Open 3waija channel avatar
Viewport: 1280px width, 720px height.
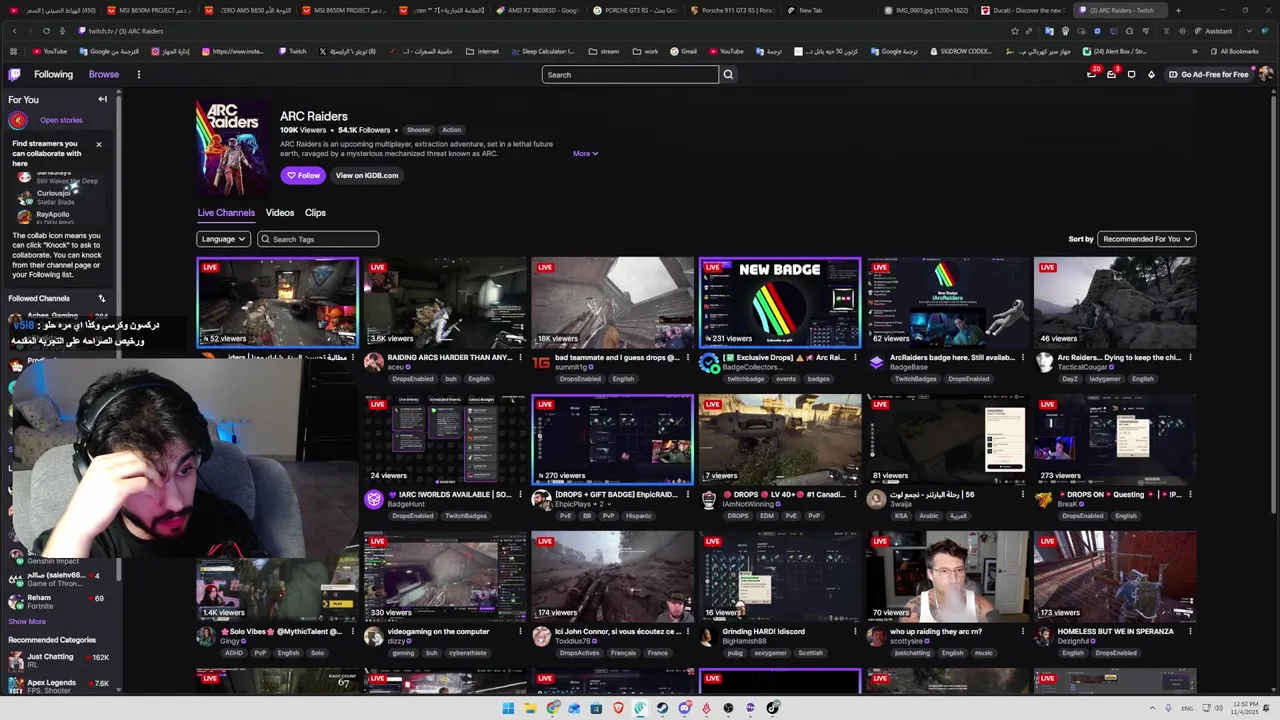876,499
